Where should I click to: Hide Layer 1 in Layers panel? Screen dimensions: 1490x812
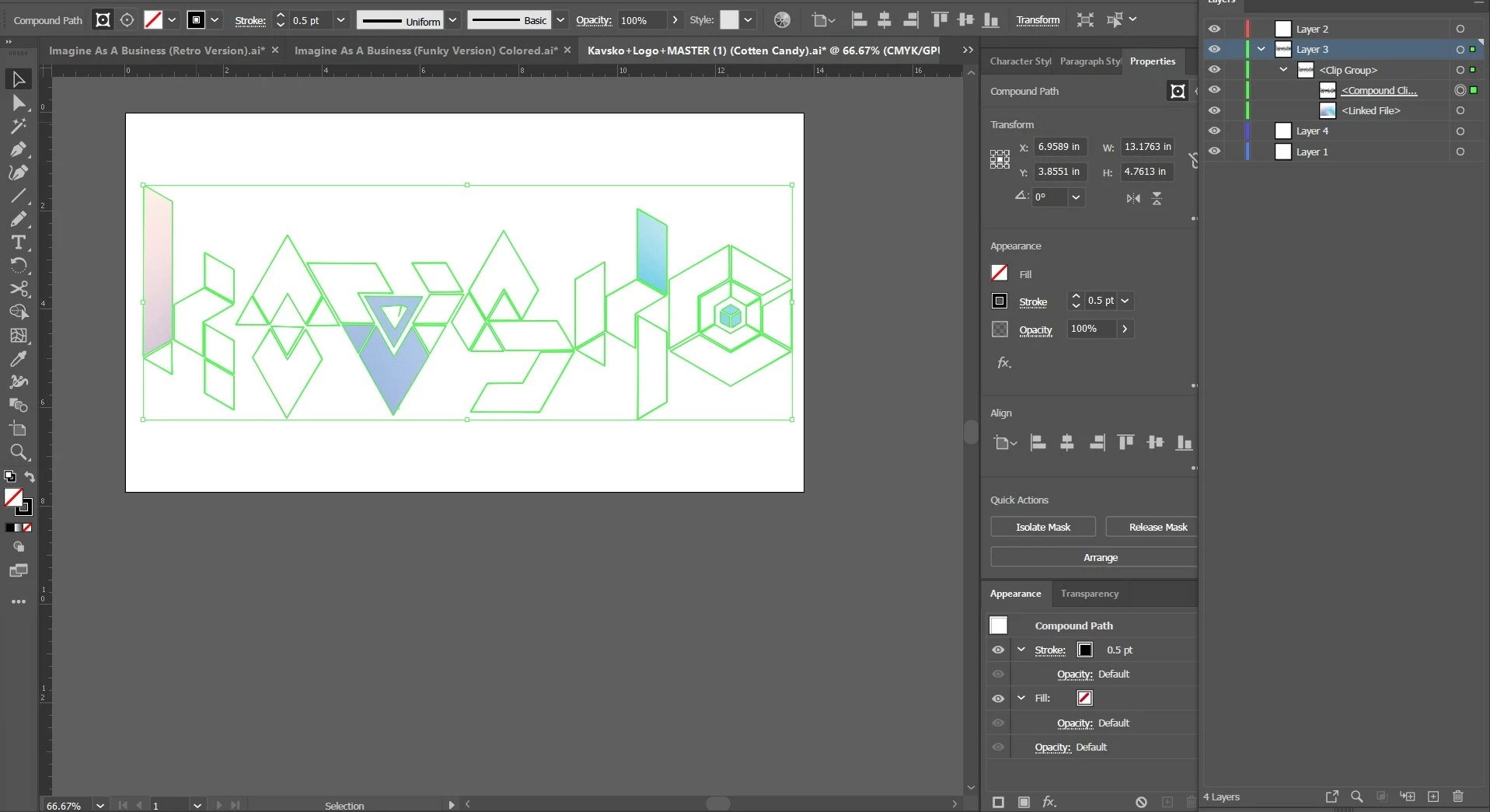(1214, 152)
